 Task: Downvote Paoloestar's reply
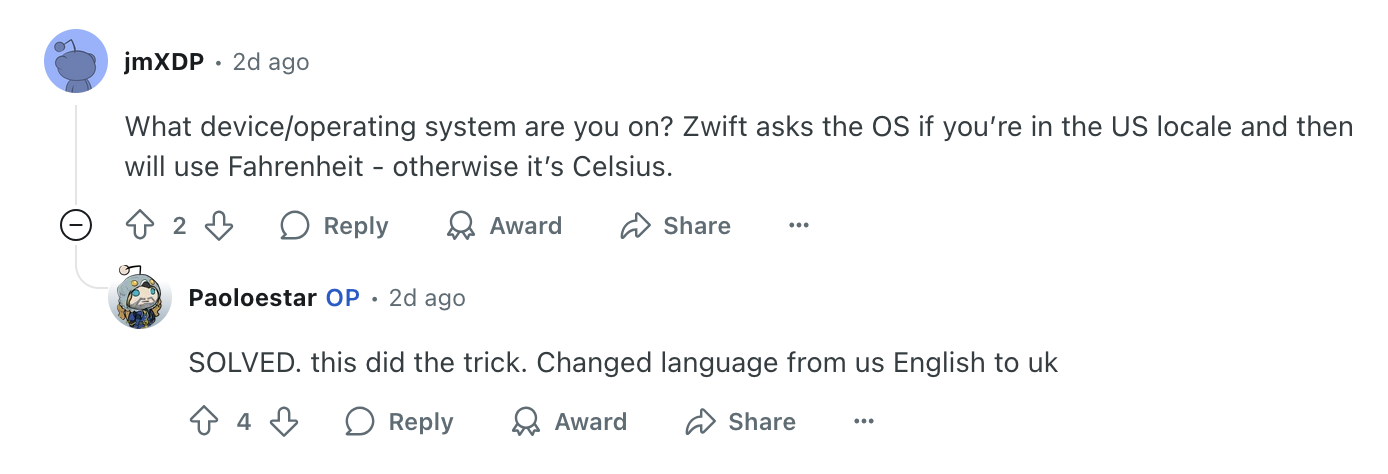[x=284, y=422]
